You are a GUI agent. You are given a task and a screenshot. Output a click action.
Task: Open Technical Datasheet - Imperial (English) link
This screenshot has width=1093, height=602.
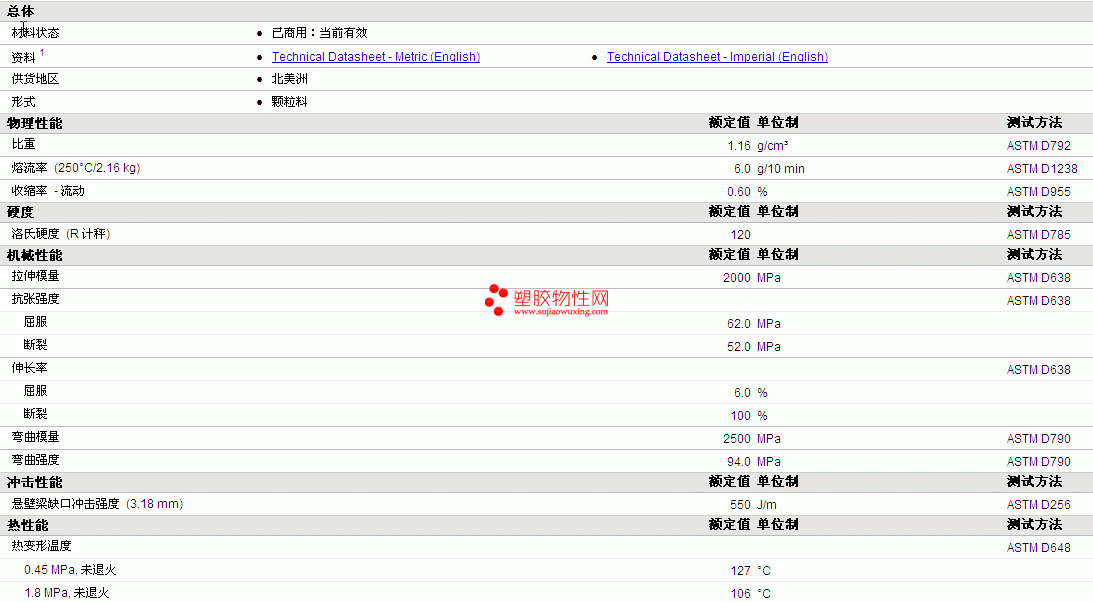click(x=717, y=57)
